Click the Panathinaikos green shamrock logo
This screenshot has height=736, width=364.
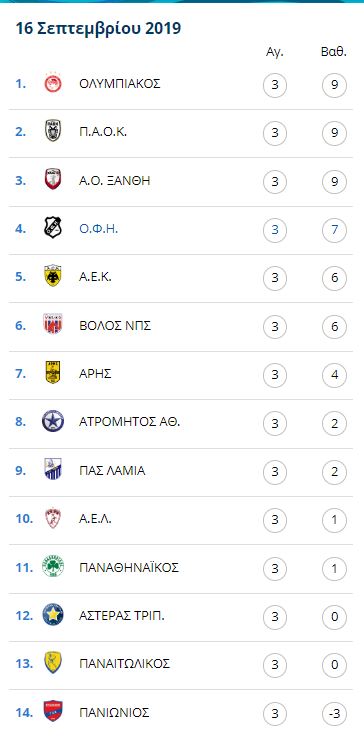click(x=53, y=567)
